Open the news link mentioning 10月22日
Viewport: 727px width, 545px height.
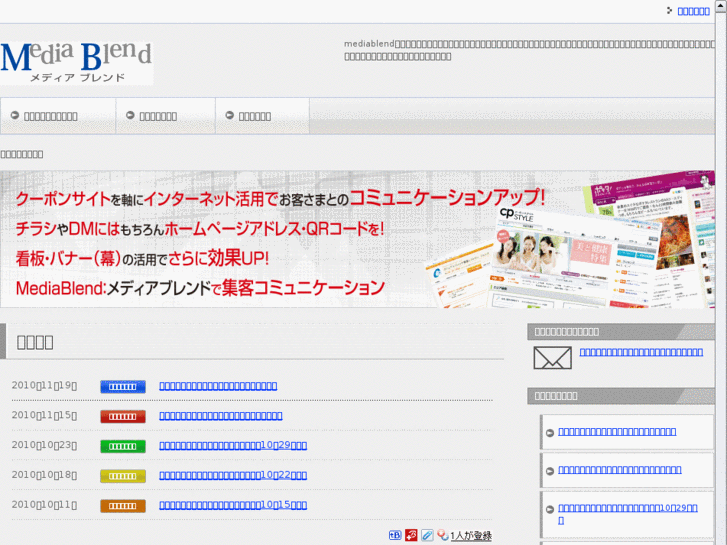[x=233, y=475]
